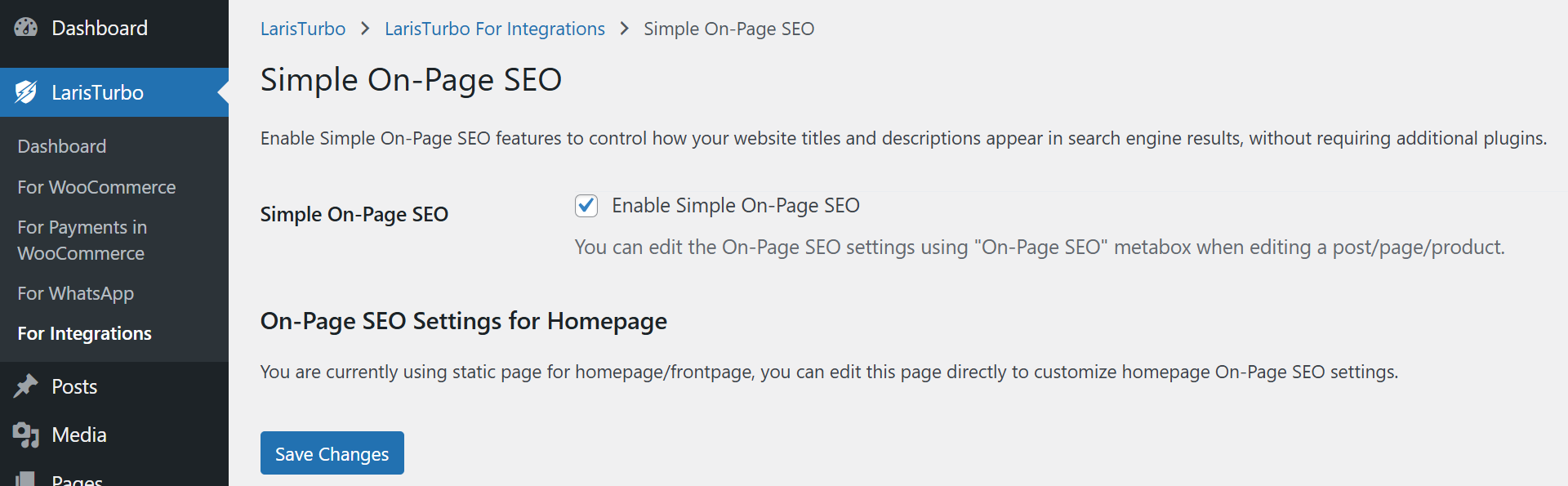Click the Media library icon

26,435
